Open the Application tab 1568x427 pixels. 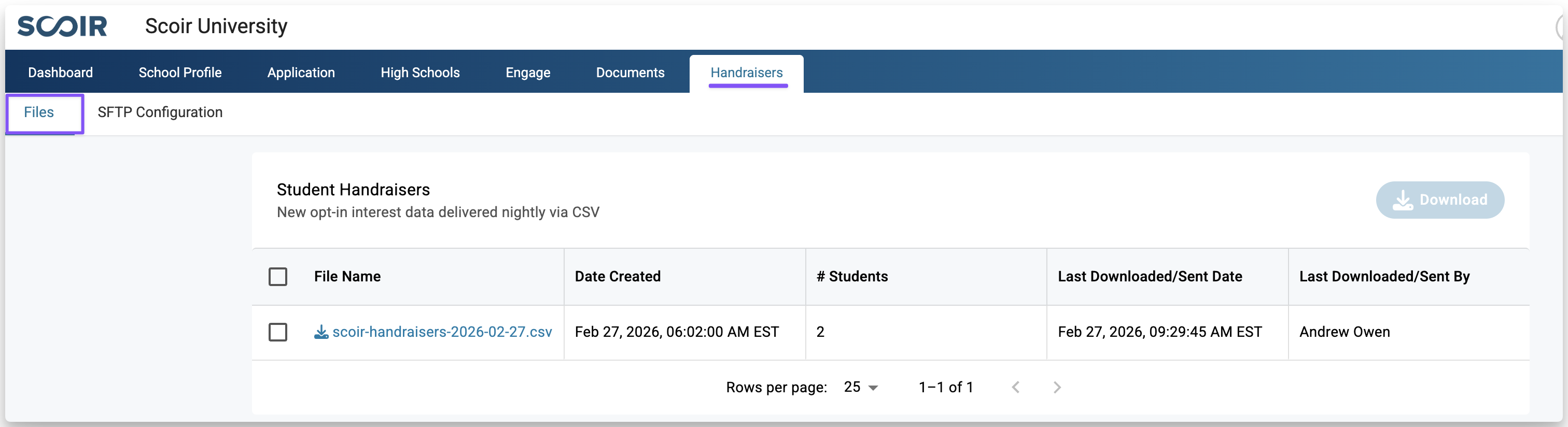pos(301,73)
